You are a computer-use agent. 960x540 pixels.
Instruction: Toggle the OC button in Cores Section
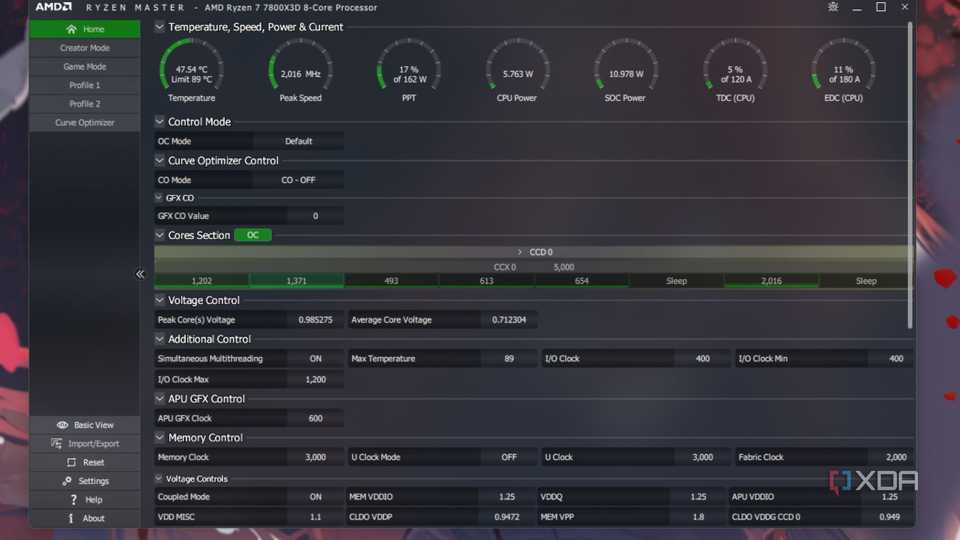[253, 235]
